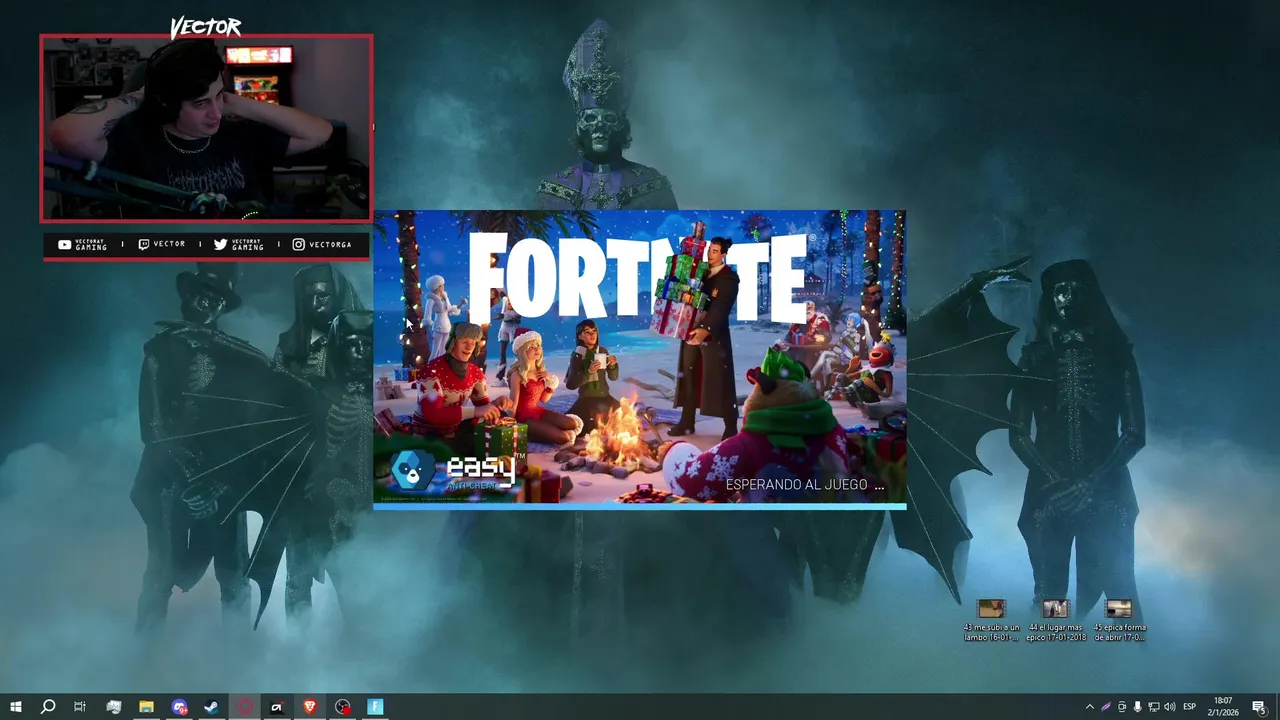Open the File Explorer folder icon
The image size is (1280, 720).
coord(146,707)
